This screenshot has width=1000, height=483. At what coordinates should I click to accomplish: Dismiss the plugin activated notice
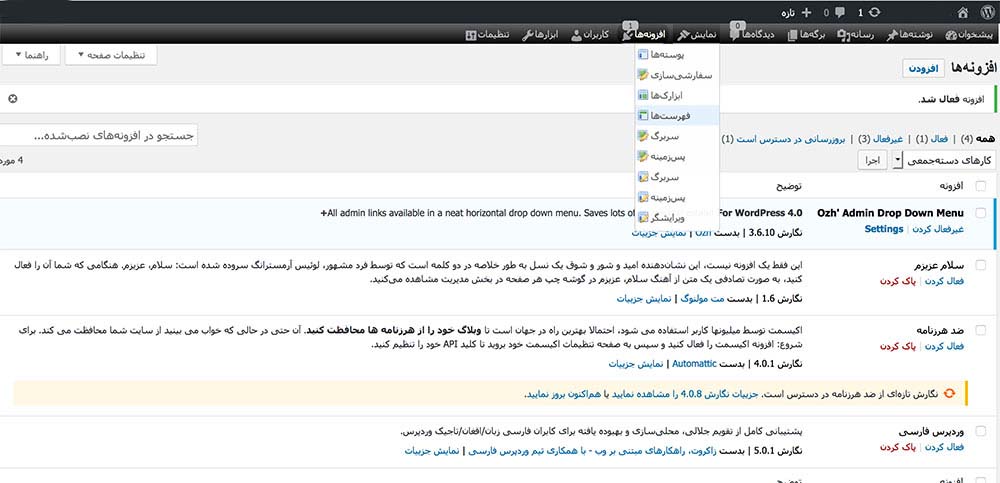12,99
